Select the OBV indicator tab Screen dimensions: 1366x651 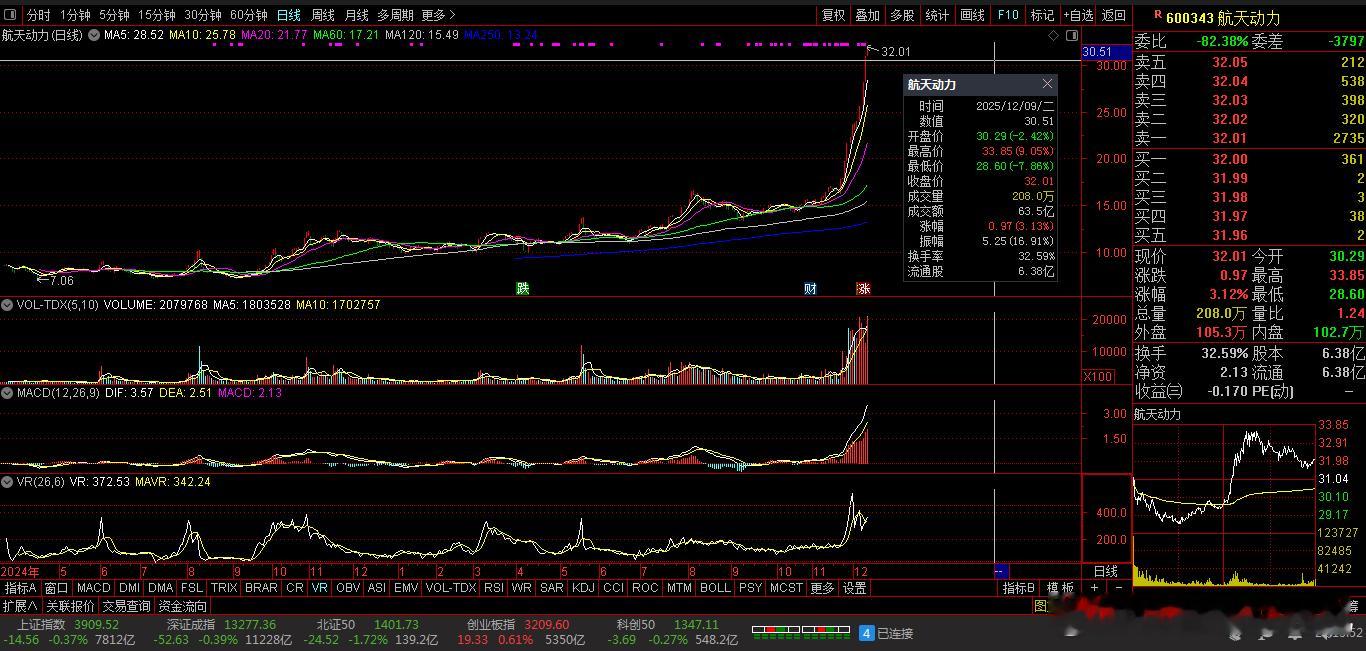(x=348, y=588)
